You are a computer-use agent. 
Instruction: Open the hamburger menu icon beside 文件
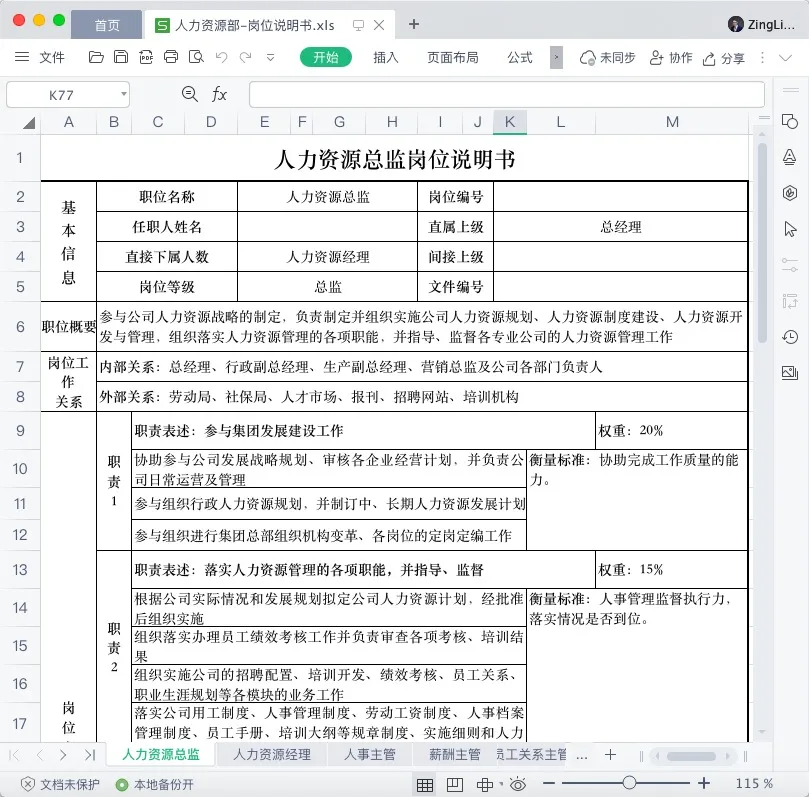[22, 57]
